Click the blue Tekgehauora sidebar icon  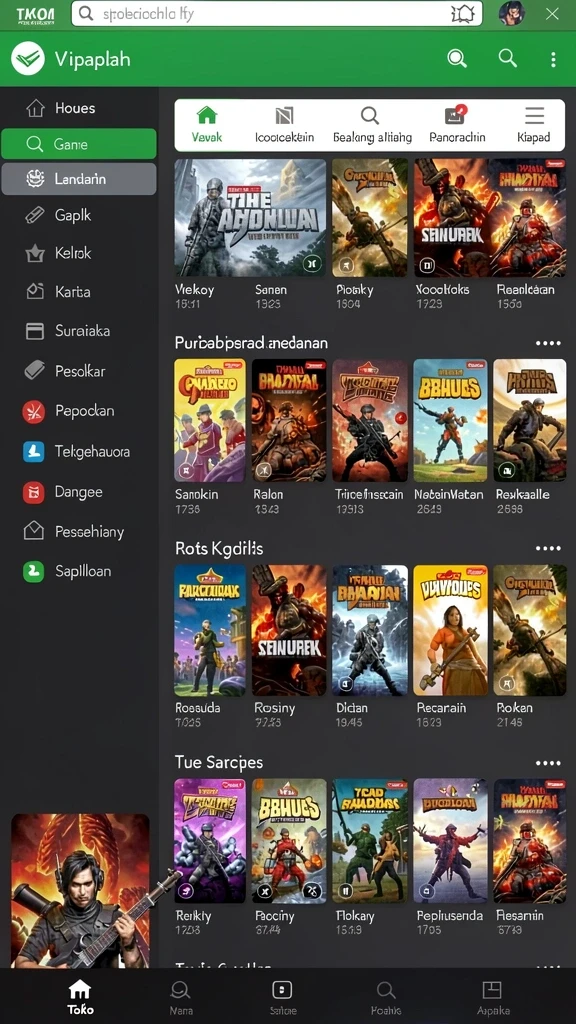[x=34, y=451]
